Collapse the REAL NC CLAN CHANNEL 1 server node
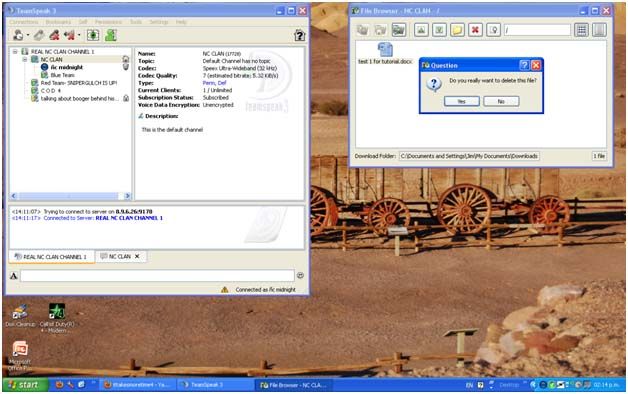The image size is (628, 394). 15,52
